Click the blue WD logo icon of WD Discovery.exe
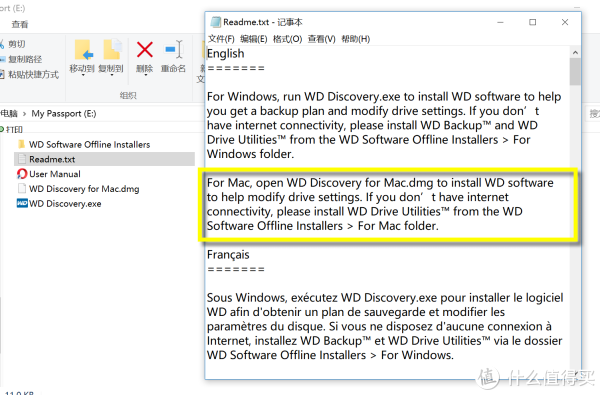600x395 pixels. point(22,203)
